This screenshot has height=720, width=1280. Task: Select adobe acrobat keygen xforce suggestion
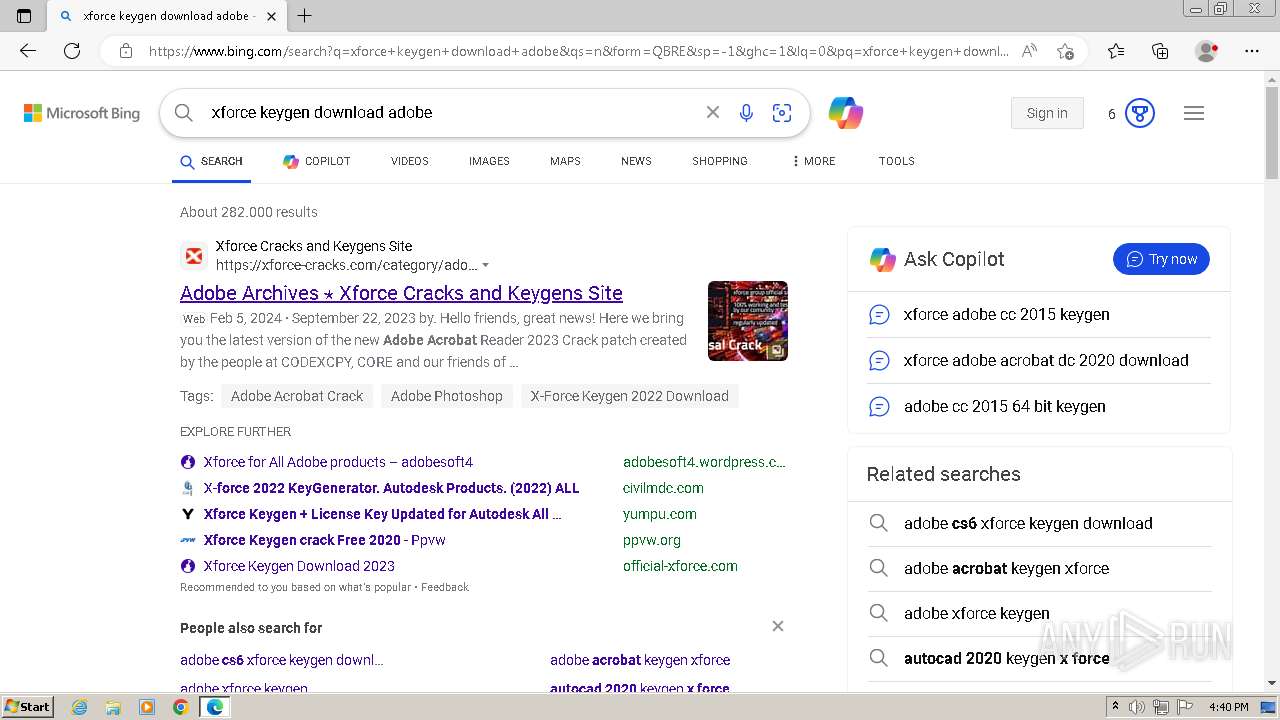(x=640, y=660)
